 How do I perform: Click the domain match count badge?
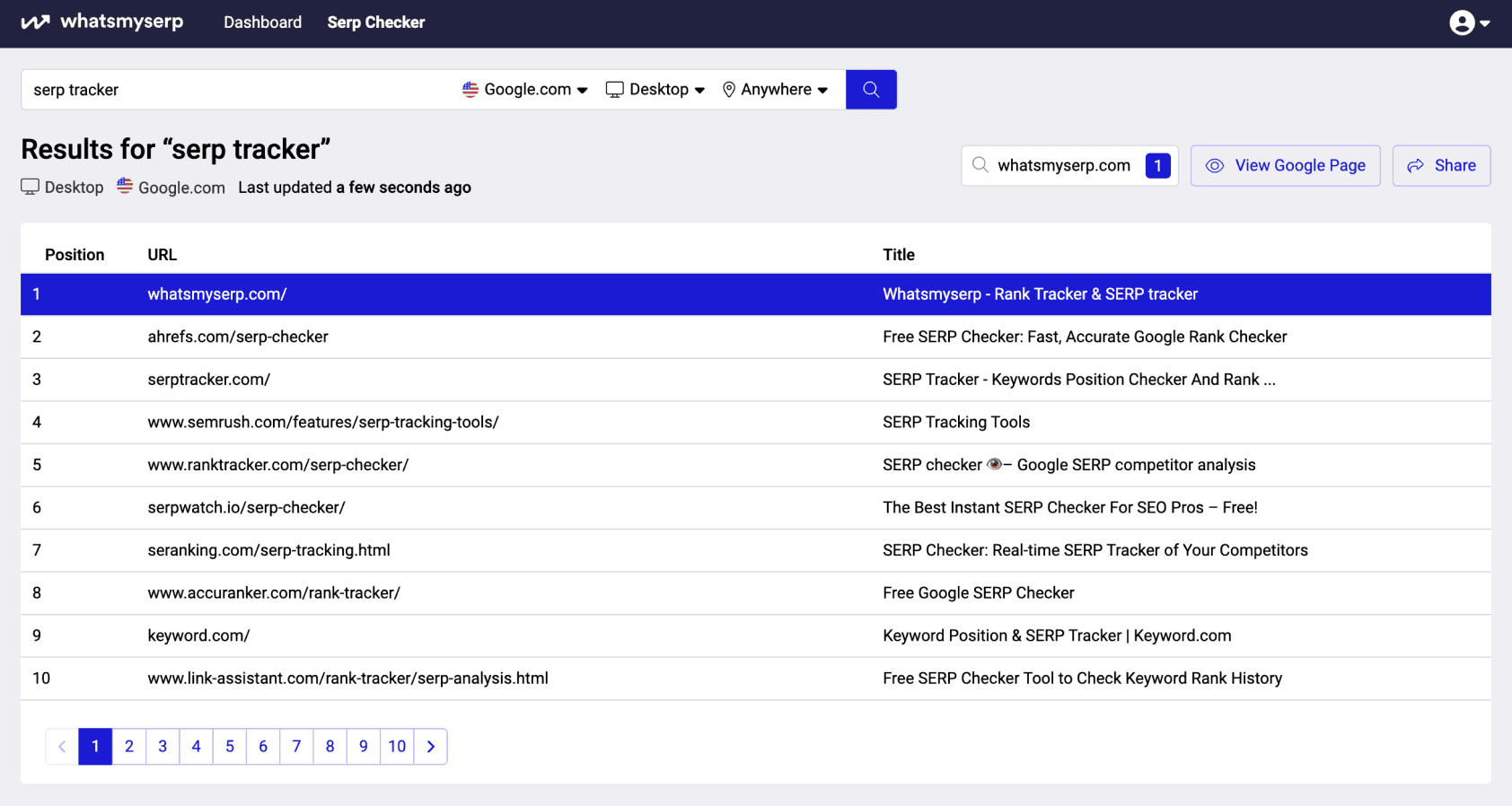pyautogui.click(x=1157, y=166)
